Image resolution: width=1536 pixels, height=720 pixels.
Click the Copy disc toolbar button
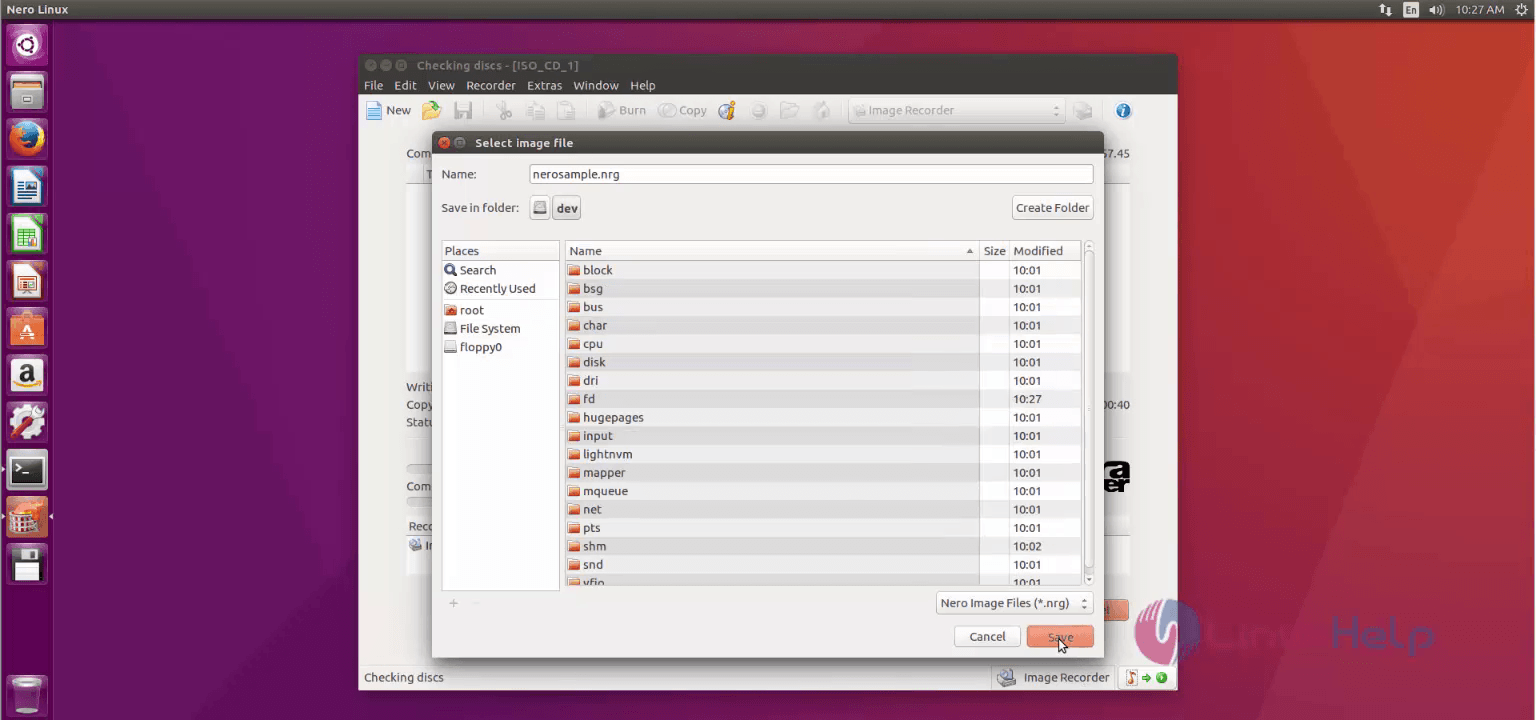click(x=683, y=111)
